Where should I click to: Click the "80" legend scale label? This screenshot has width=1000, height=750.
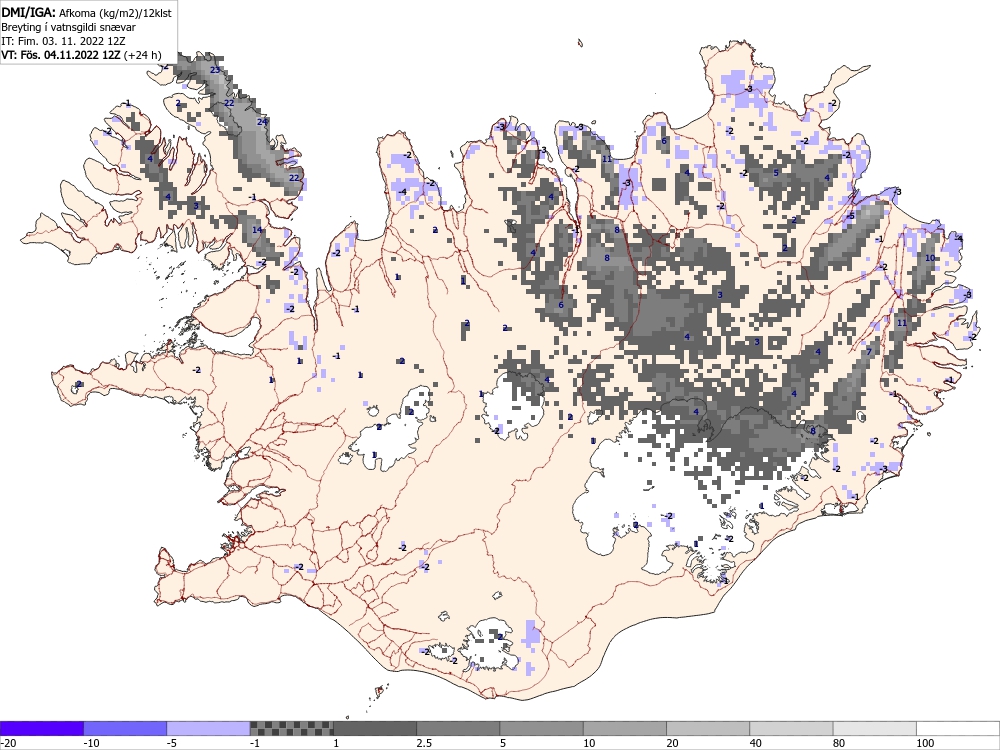[839, 743]
